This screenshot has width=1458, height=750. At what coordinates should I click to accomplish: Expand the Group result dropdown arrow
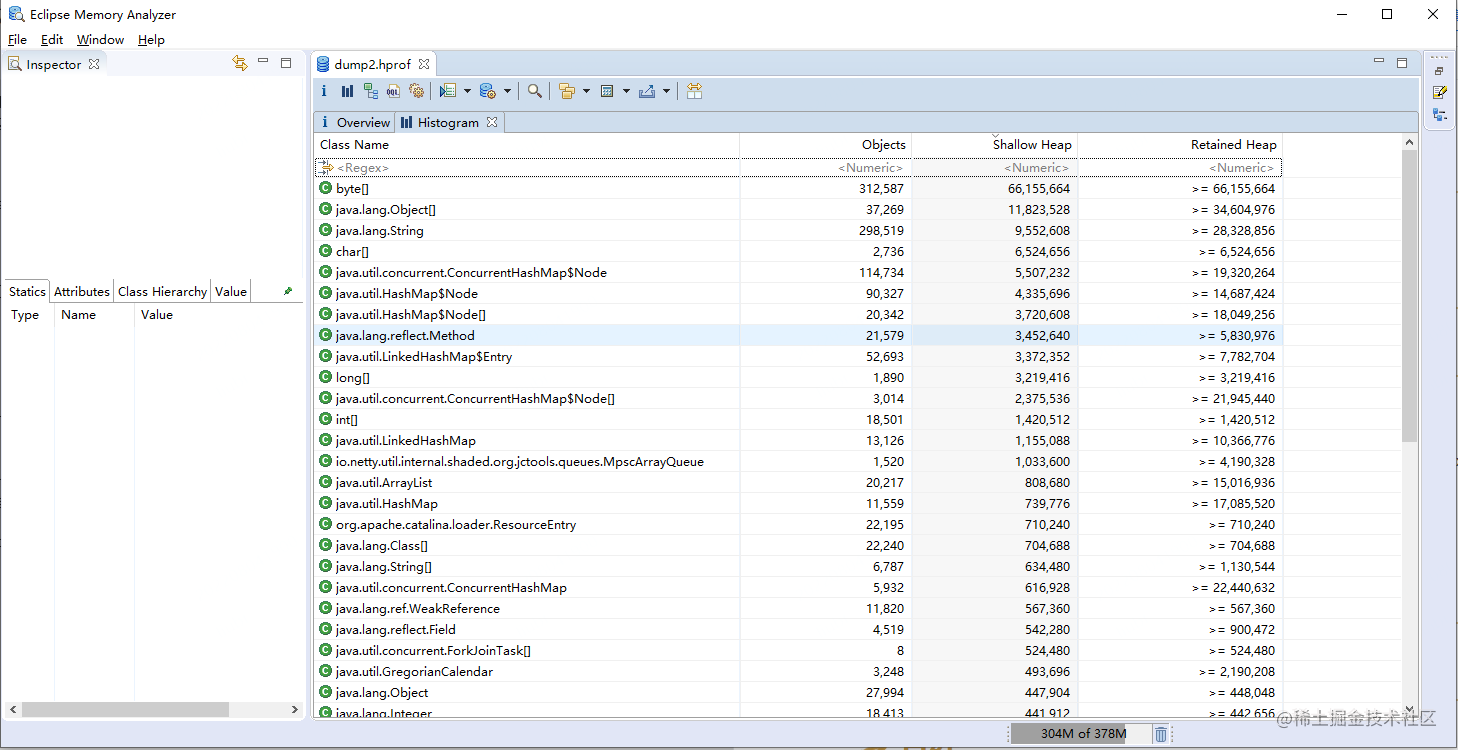(x=586, y=91)
